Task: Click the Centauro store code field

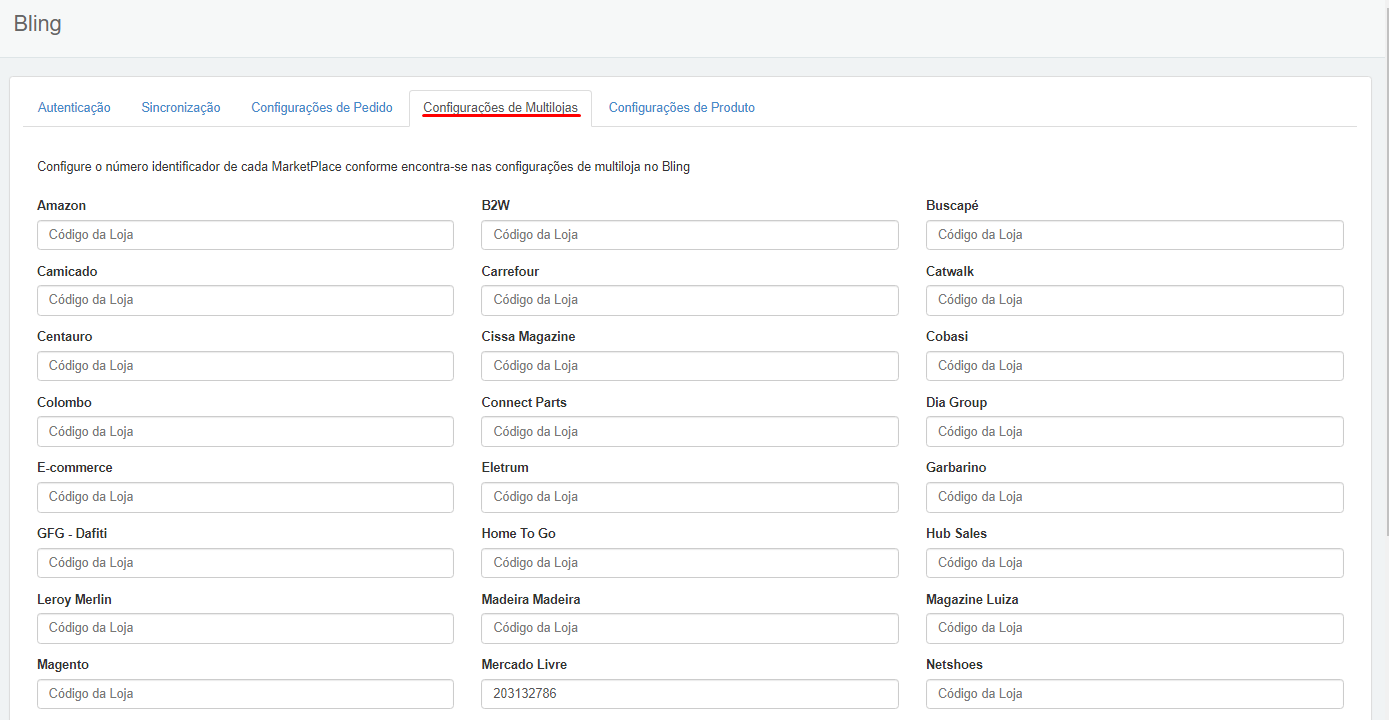Action: click(x=245, y=366)
